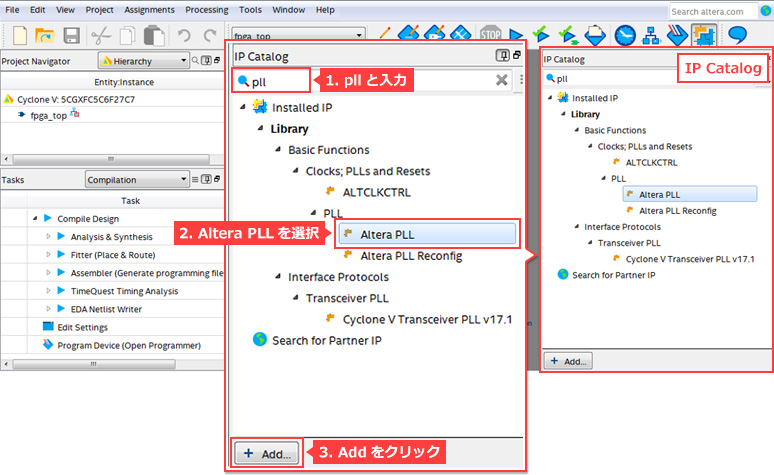Viewport: 774px width, 475px height.
Task: Open Edit Settings in the Tasks list
Action: click(82, 327)
